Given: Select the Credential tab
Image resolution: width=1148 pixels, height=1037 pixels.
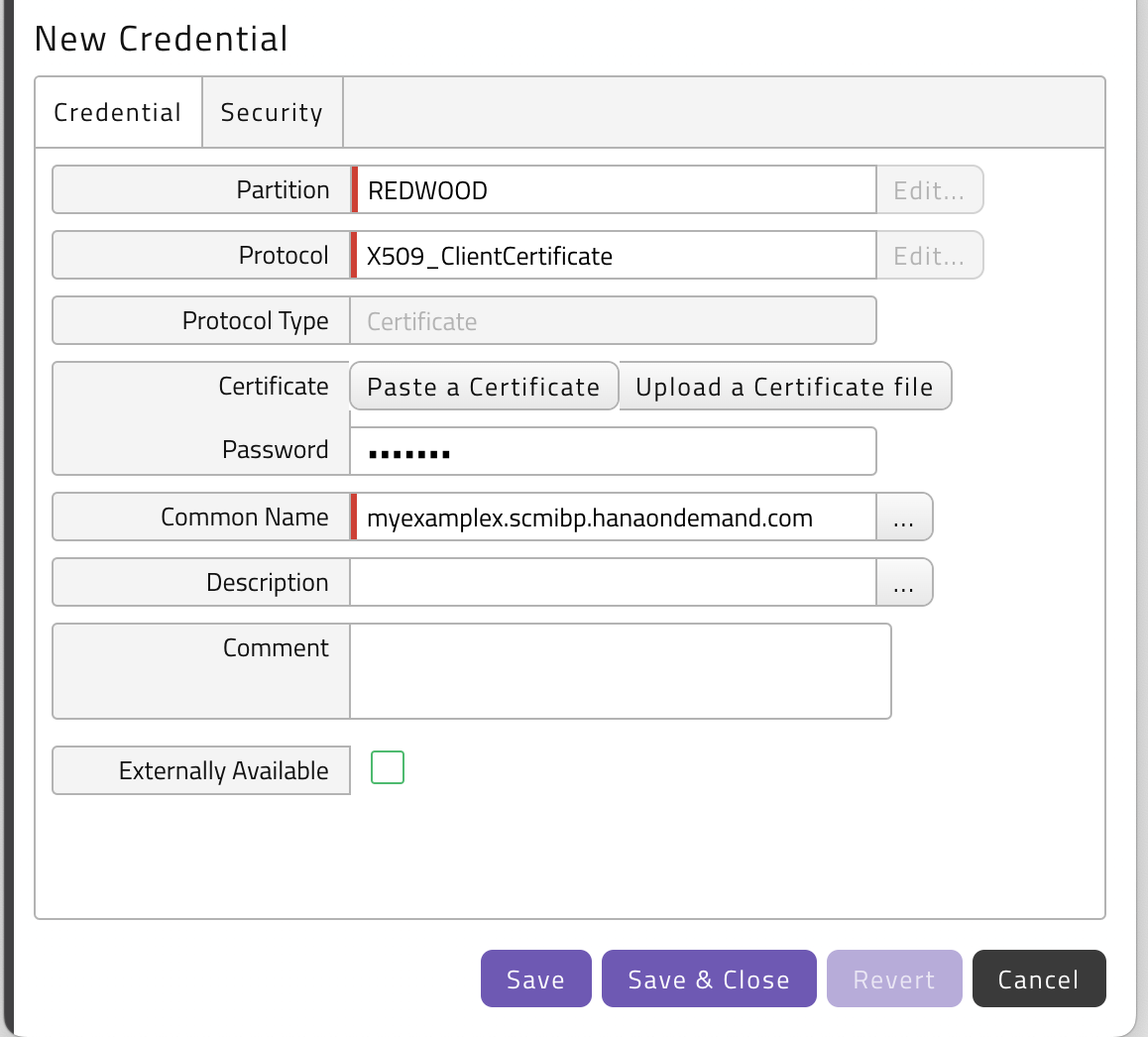Looking at the screenshot, I should click(x=118, y=112).
